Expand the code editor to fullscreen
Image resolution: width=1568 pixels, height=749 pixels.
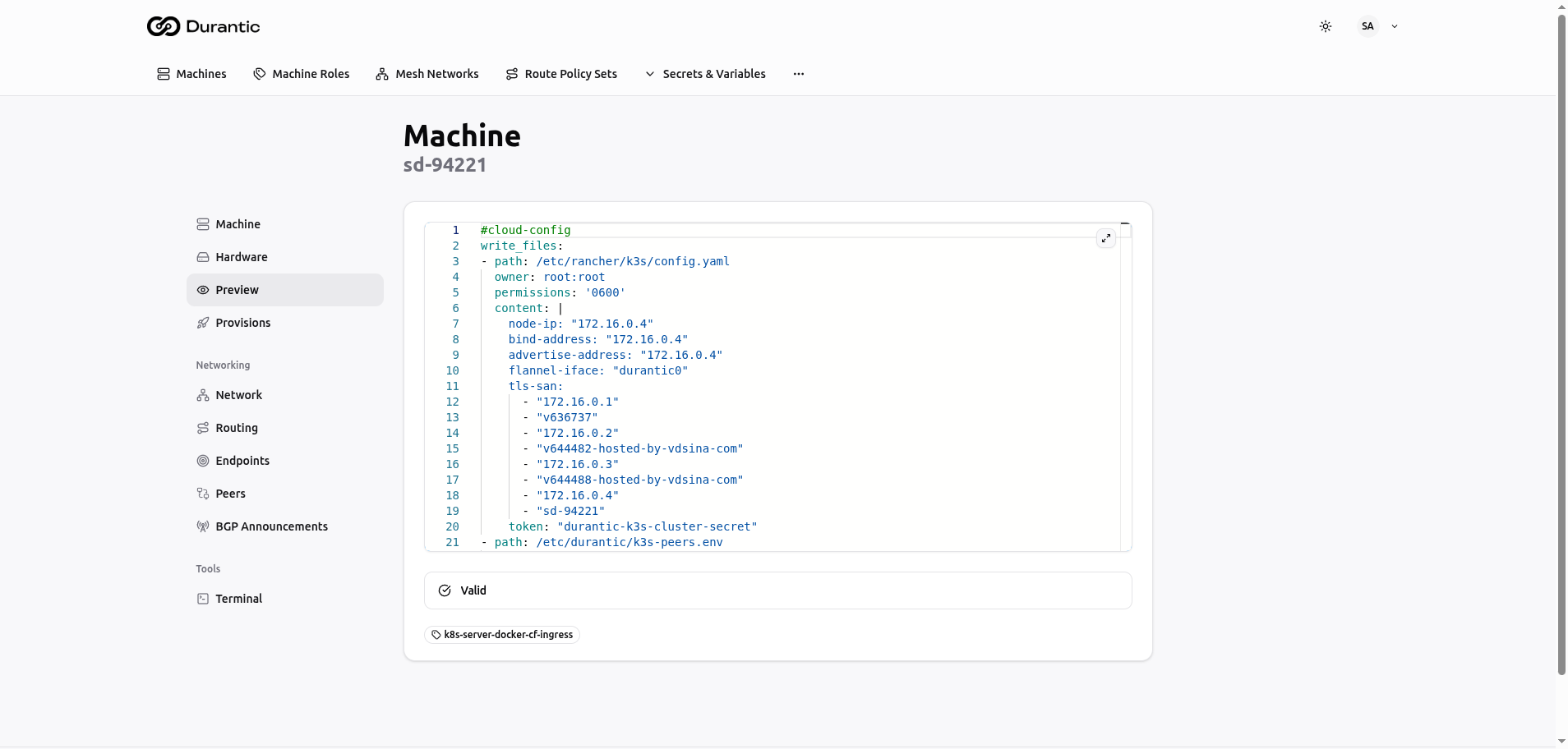coord(1105,238)
